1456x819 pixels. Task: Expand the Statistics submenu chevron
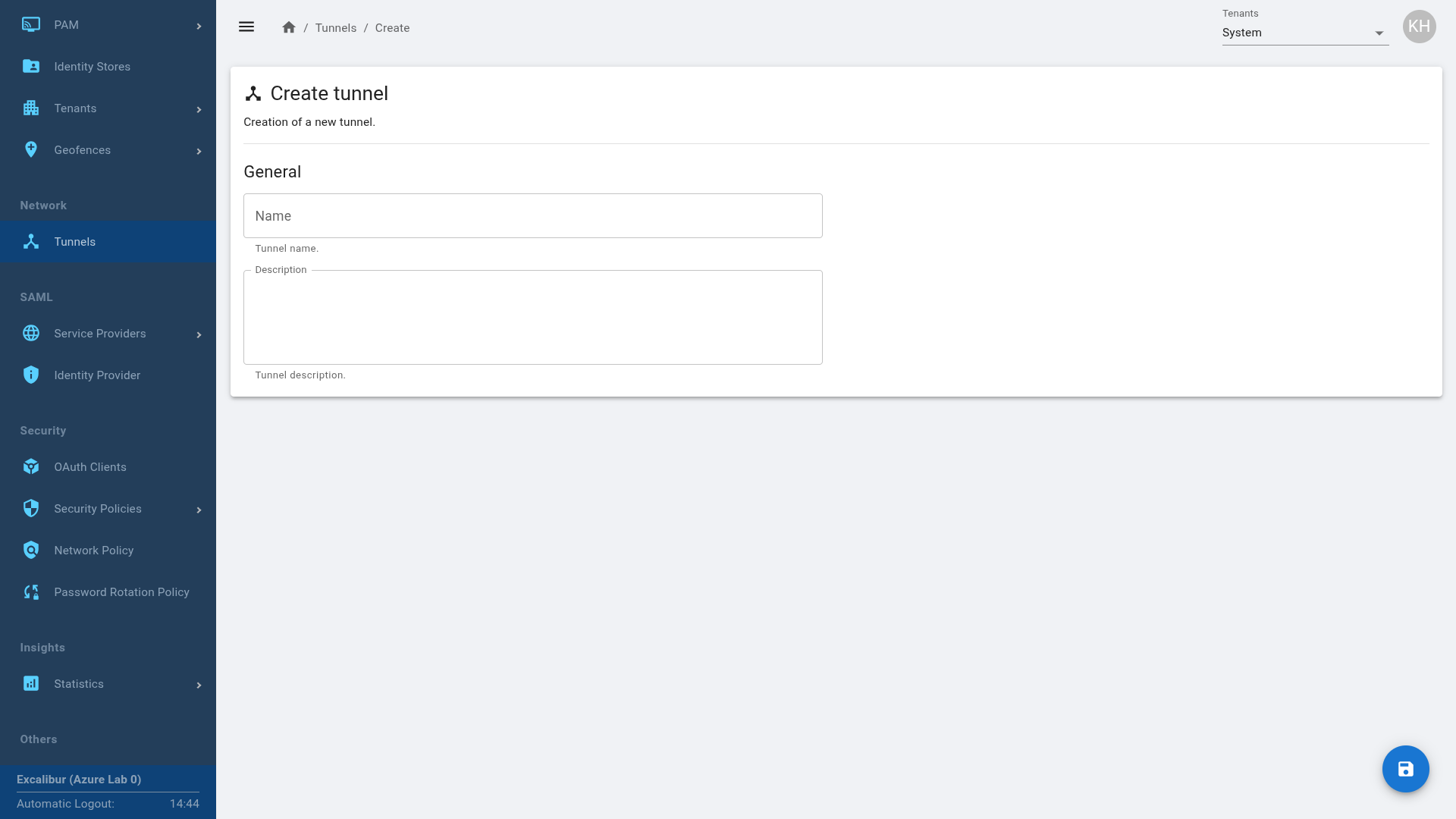199,685
